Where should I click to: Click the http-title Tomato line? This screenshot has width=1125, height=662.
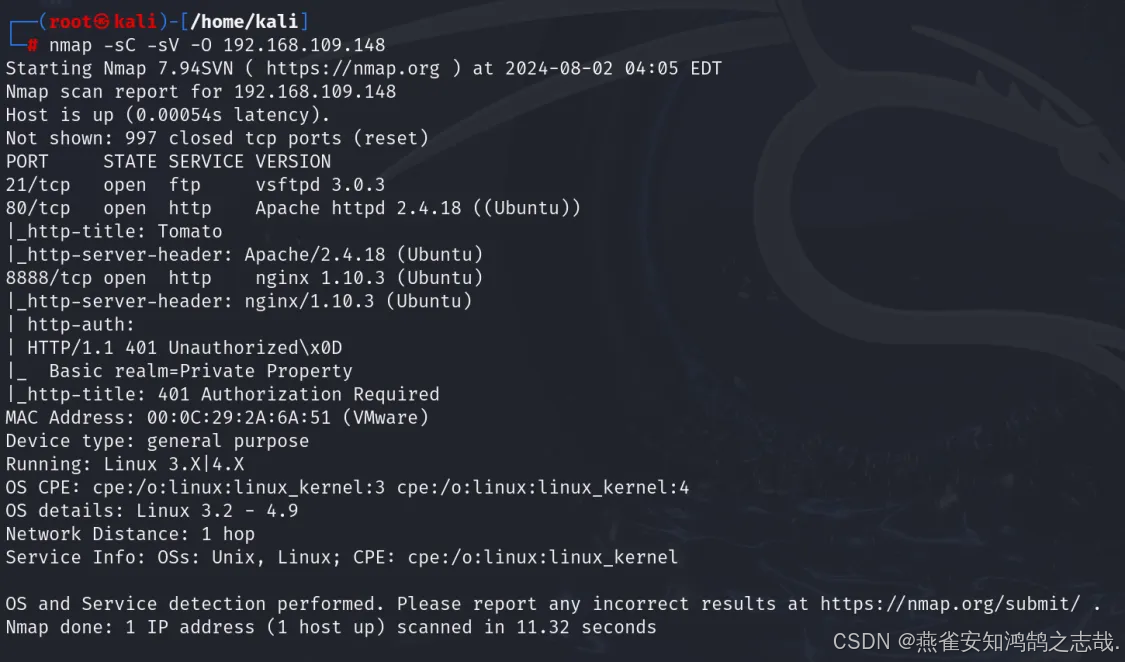[x=115, y=232]
